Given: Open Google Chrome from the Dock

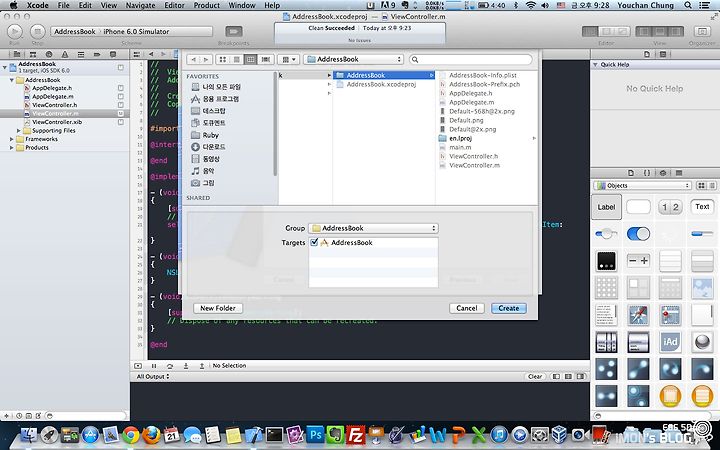Looking at the screenshot, I should [131, 434].
